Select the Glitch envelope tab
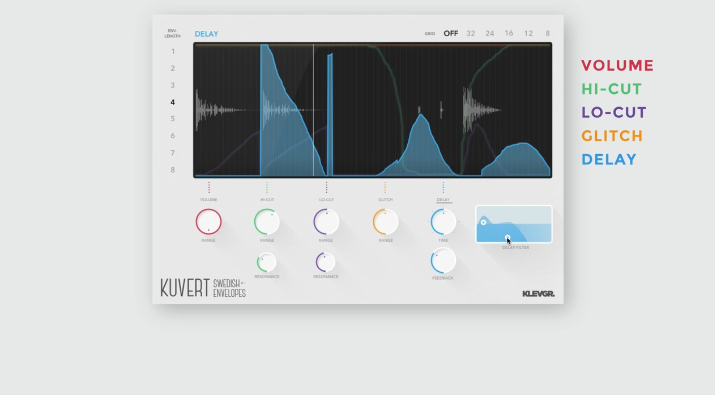This screenshot has height=395, width=715. (385, 199)
